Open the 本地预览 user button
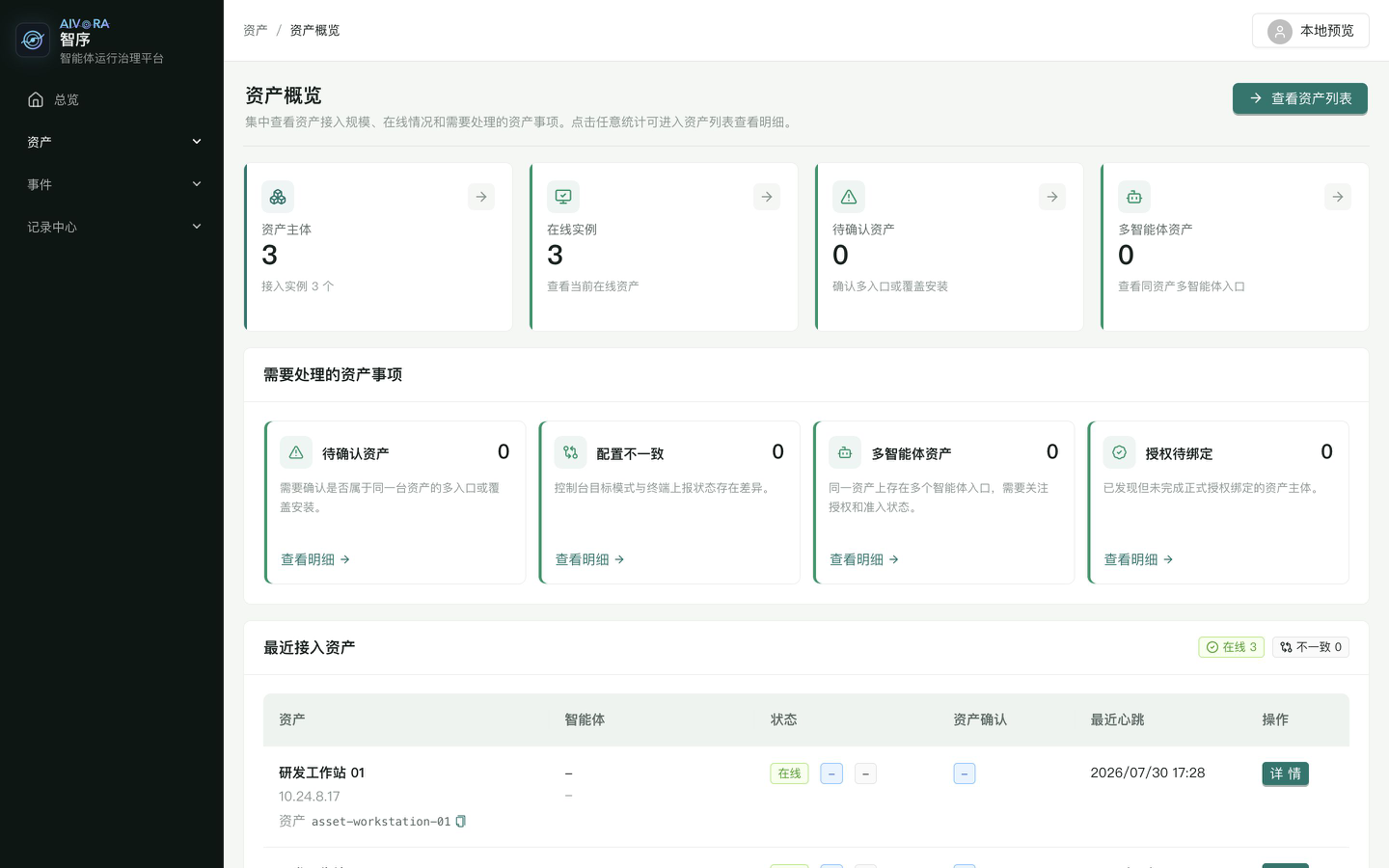This screenshot has height=868, width=1389. [1310, 31]
